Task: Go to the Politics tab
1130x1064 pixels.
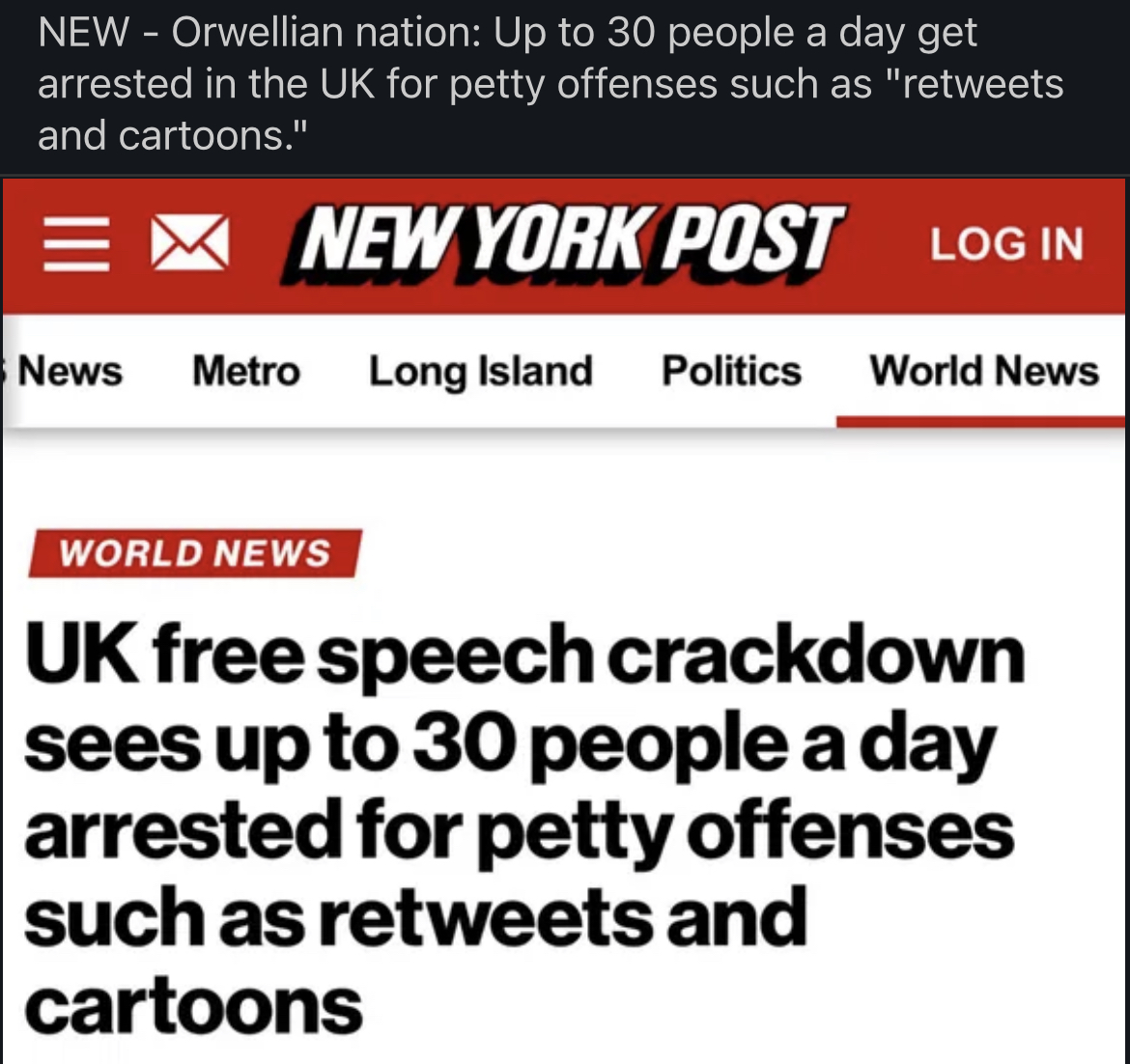Action: pyautogui.click(x=731, y=371)
